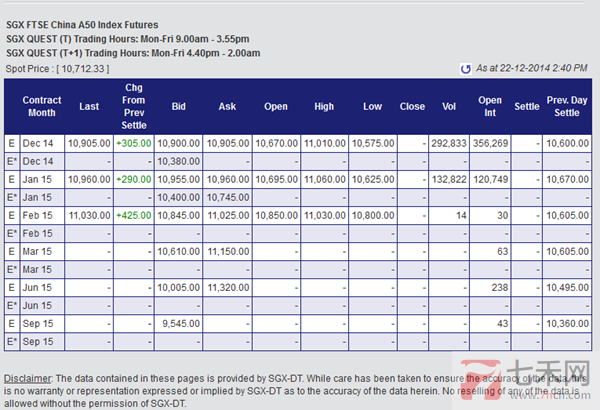Click the E* Mar 15 contract month cell
The height and width of the screenshot is (410, 600).
(x=42, y=270)
